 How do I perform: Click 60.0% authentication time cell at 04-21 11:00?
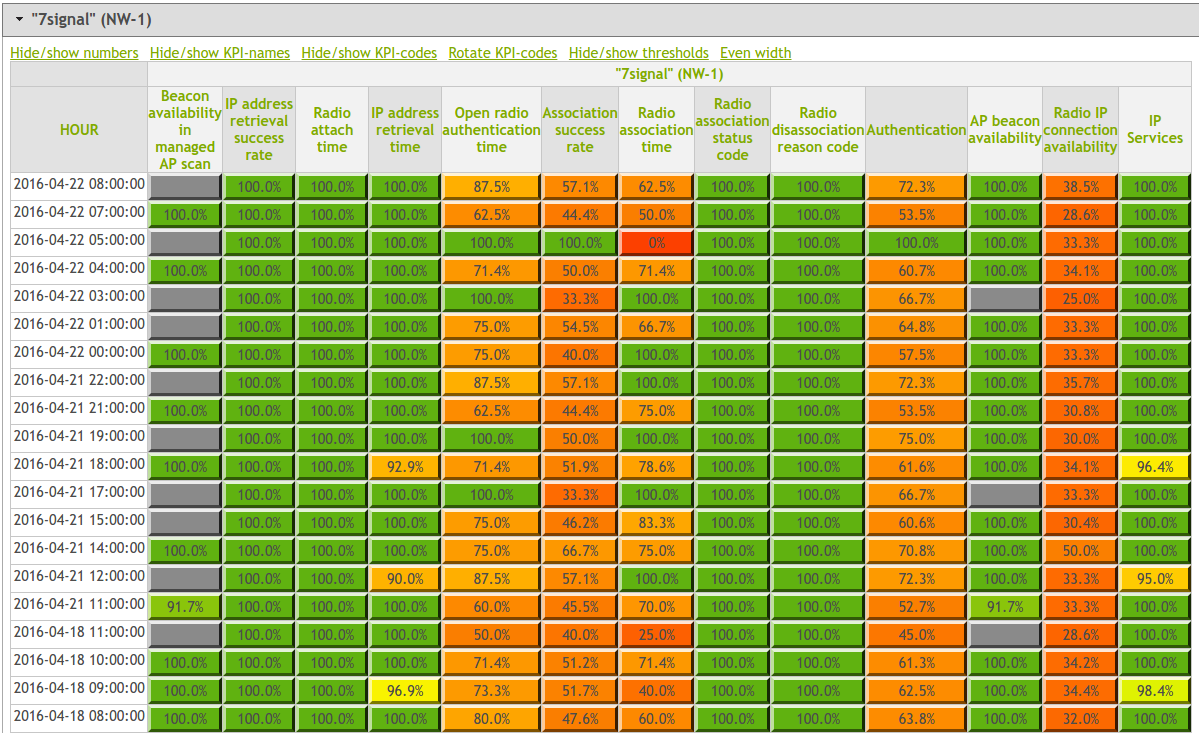491,607
